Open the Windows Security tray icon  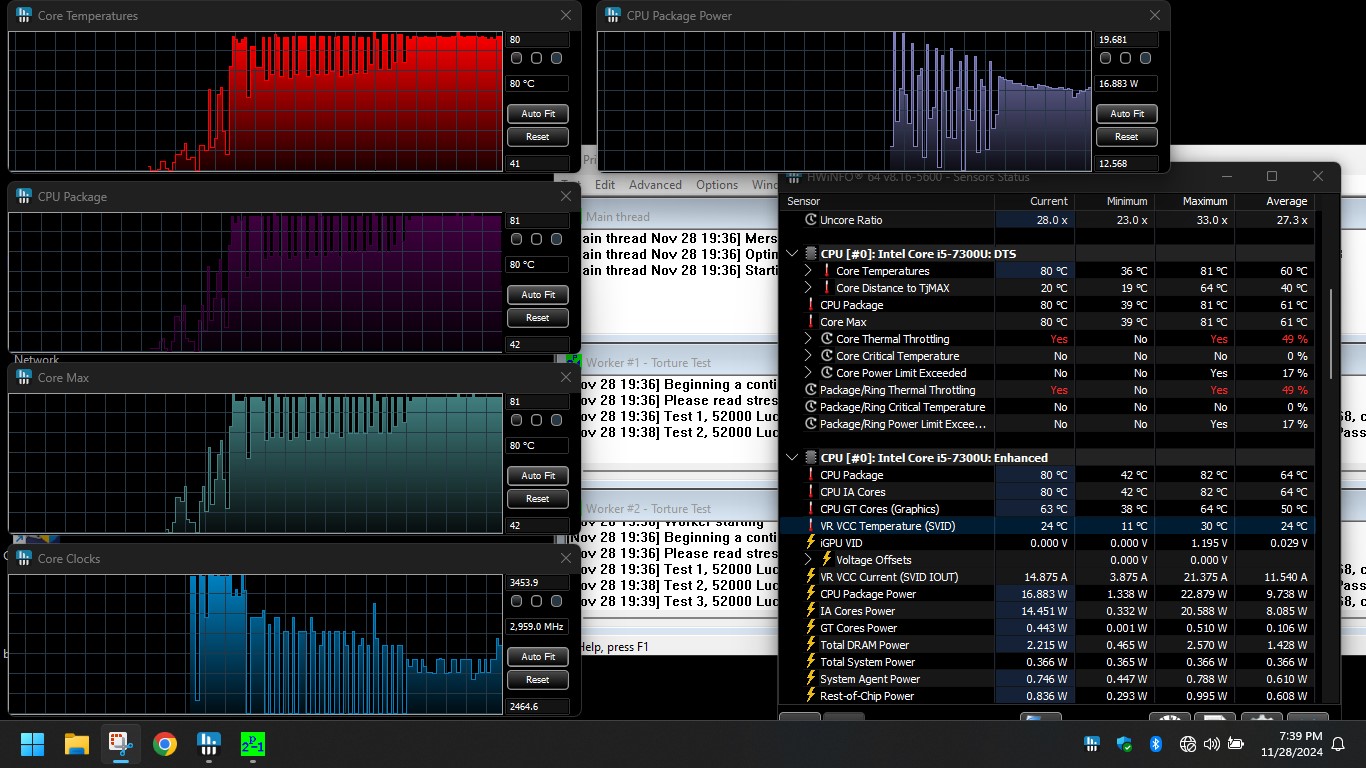click(1124, 744)
